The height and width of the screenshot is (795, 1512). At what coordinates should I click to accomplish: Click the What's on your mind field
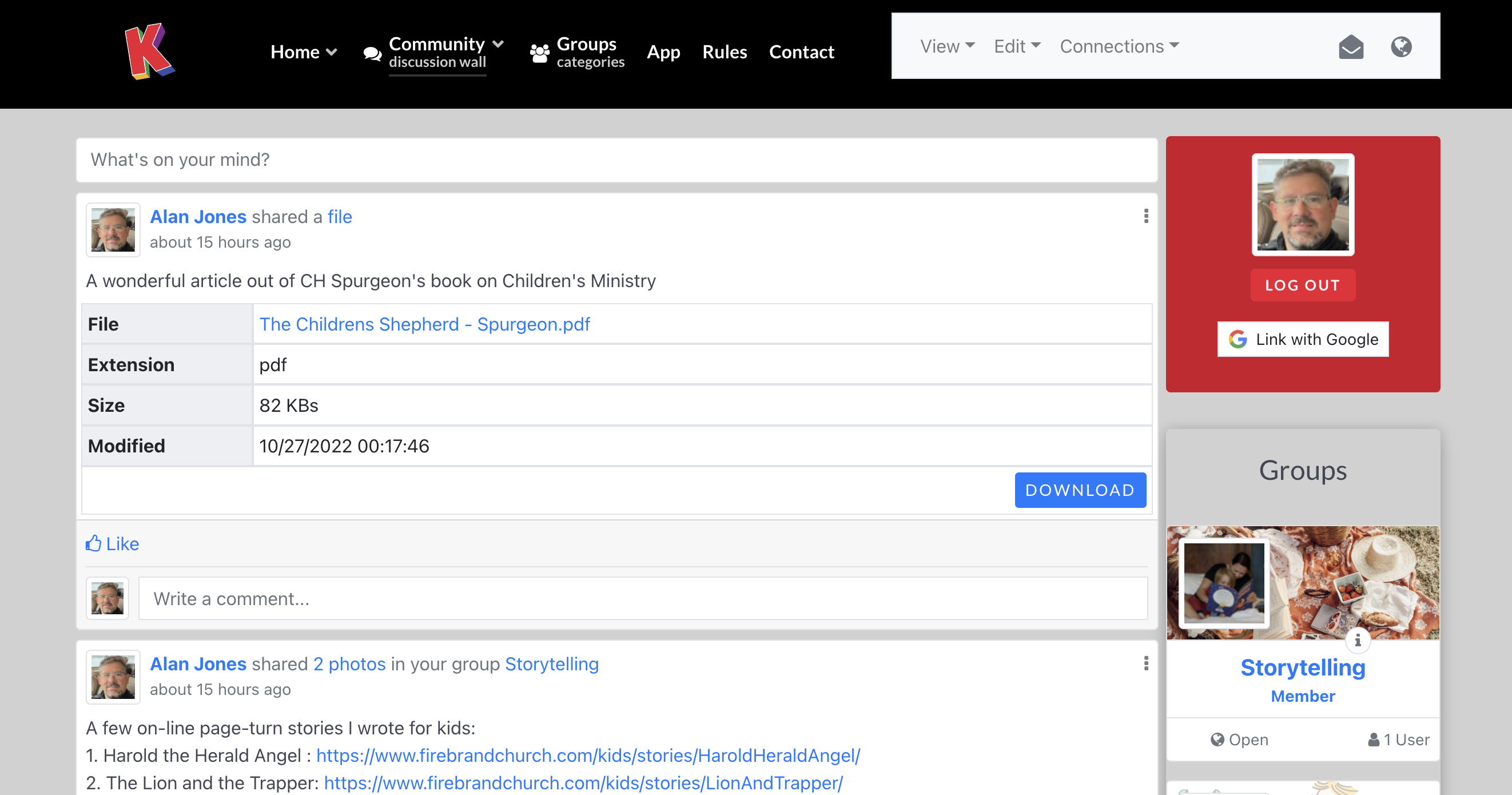click(x=616, y=160)
